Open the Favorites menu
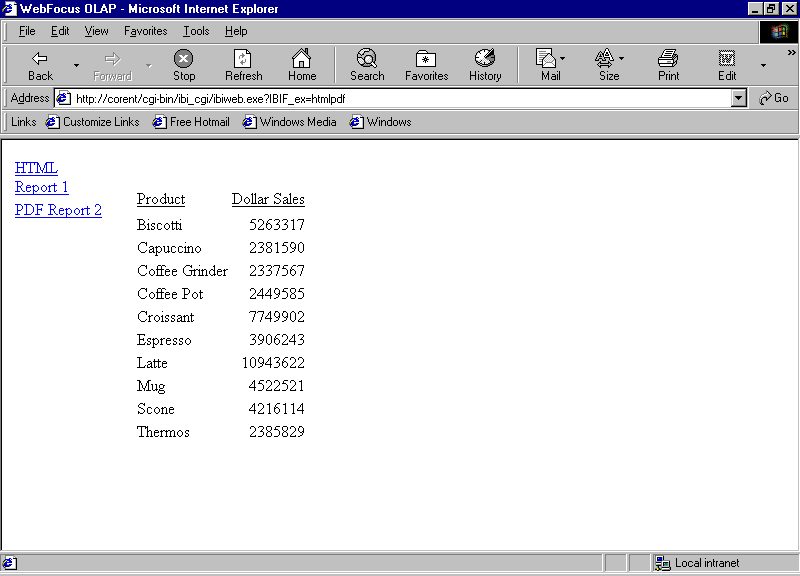This screenshot has width=800, height=576. coord(145,31)
